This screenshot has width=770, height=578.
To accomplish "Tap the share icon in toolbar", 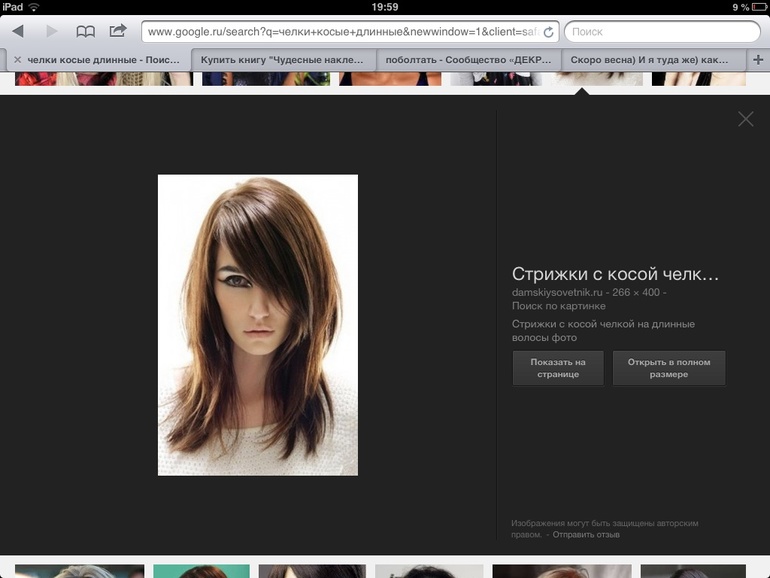I will pyautogui.click(x=118, y=32).
